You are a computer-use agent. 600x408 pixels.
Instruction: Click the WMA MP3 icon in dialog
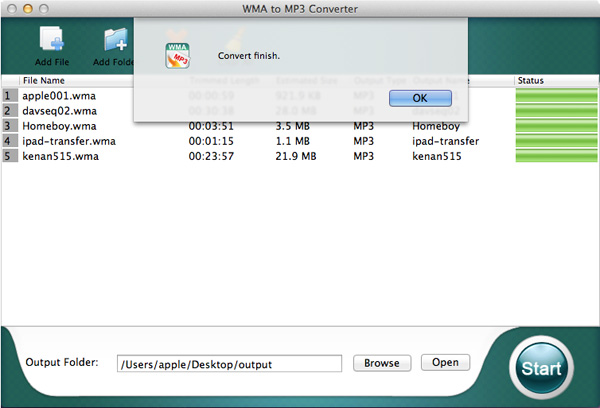(178, 56)
